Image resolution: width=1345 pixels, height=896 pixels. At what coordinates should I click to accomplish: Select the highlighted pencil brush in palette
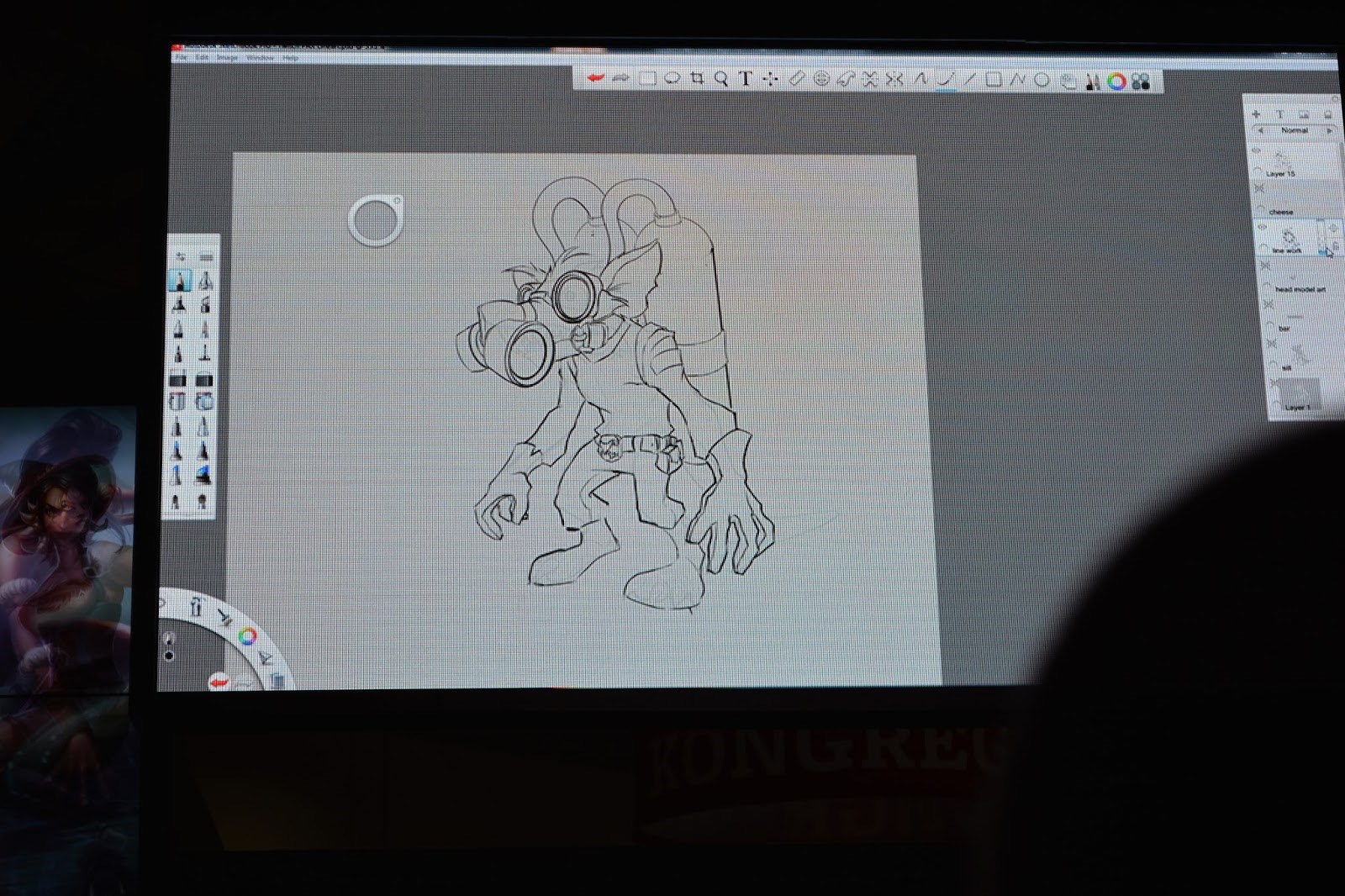point(179,280)
